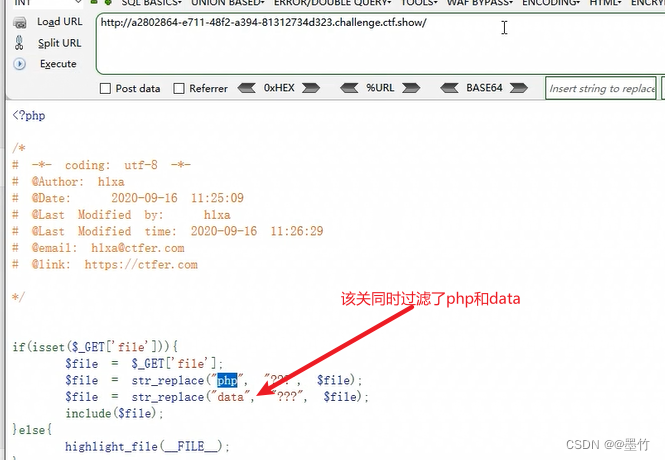Viewport: 665px width, 460px height.
Task: Click the 'Insert string to replace' field
Action: 601,88
